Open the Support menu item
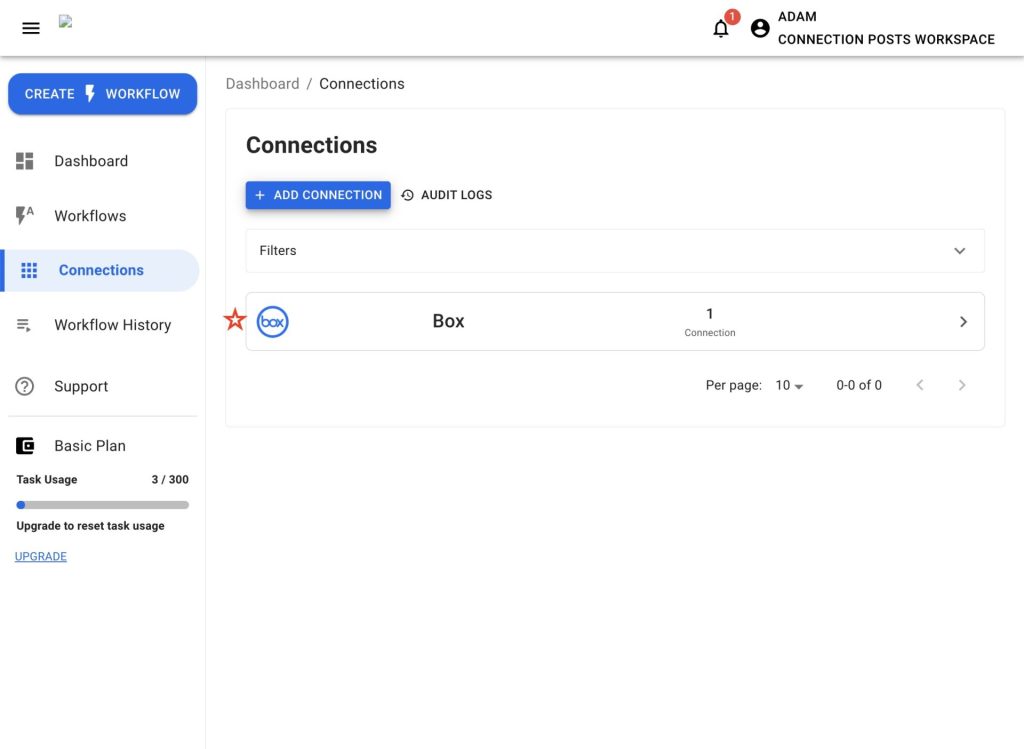Viewport: 1024px width, 749px height. point(101,387)
